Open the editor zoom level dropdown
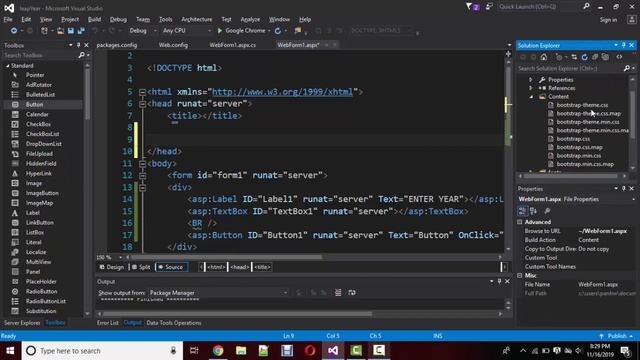The image size is (640, 360). pyautogui.click(x=120, y=258)
